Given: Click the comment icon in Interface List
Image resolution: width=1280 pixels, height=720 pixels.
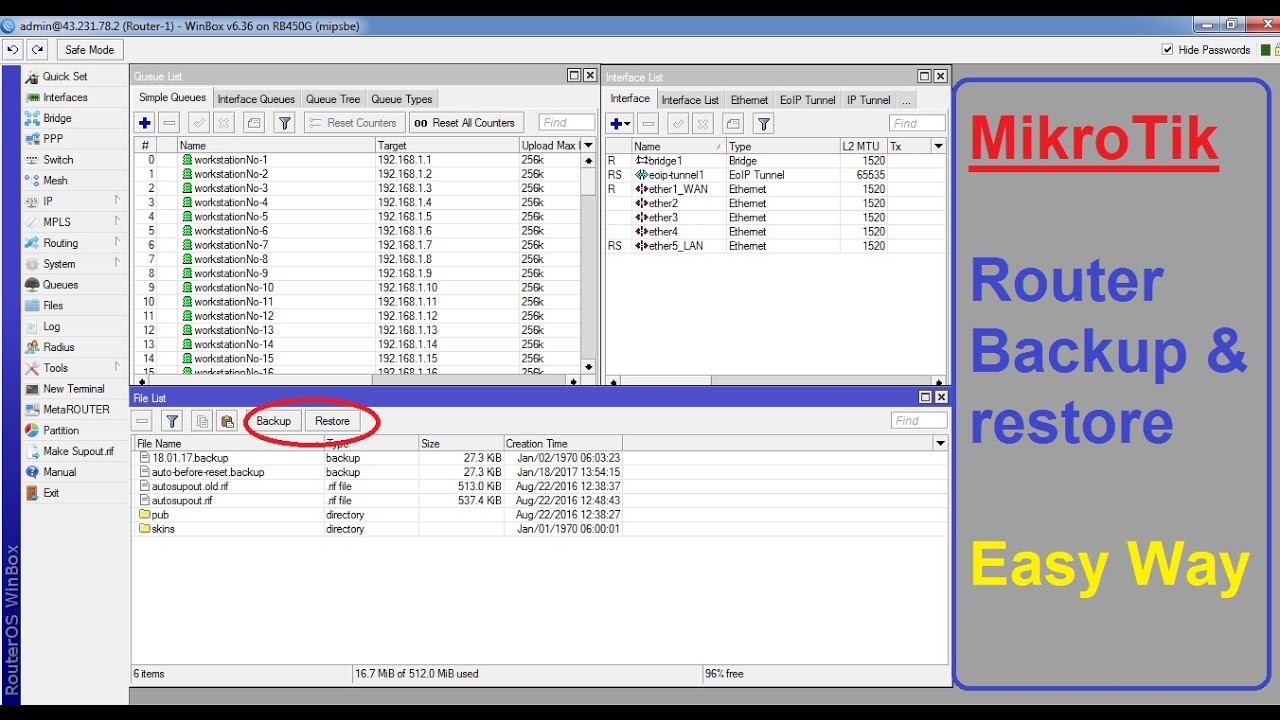Looking at the screenshot, I should point(733,124).
